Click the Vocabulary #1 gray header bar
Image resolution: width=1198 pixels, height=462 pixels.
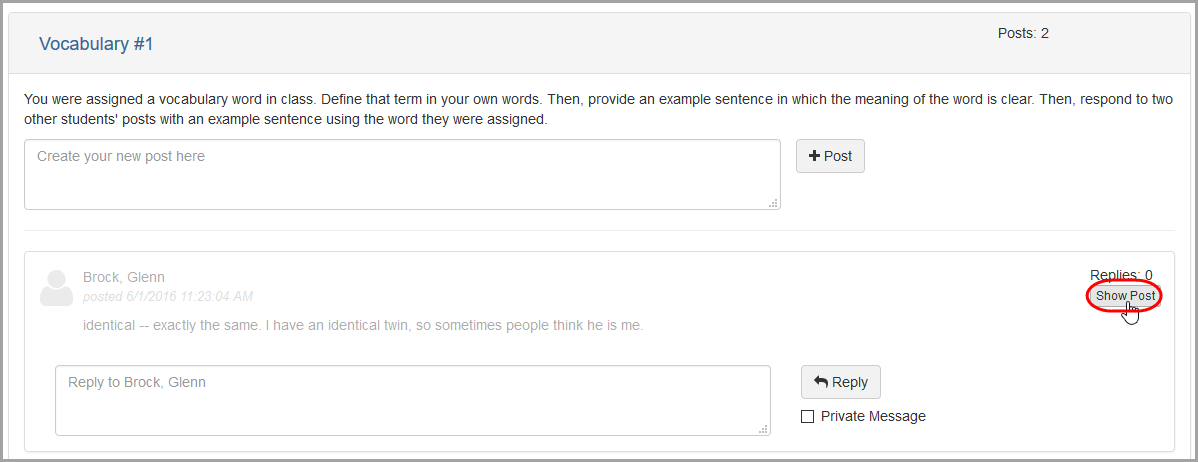tap(599, 44)
